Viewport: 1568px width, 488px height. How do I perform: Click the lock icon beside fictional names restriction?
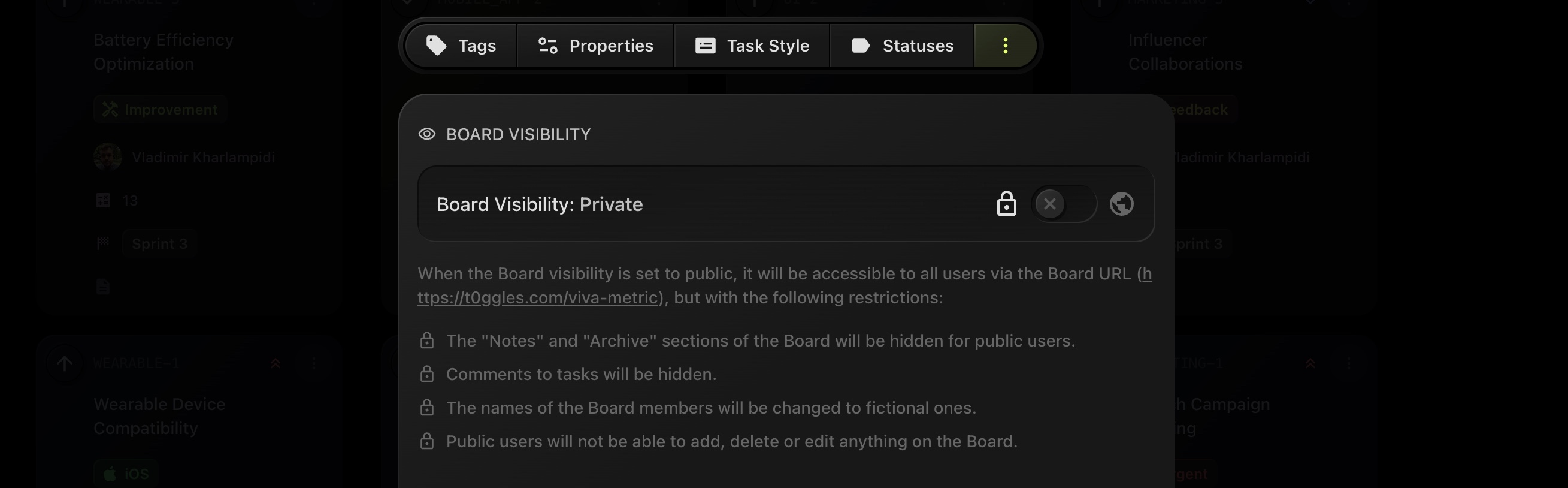click(x=426, y=408)
